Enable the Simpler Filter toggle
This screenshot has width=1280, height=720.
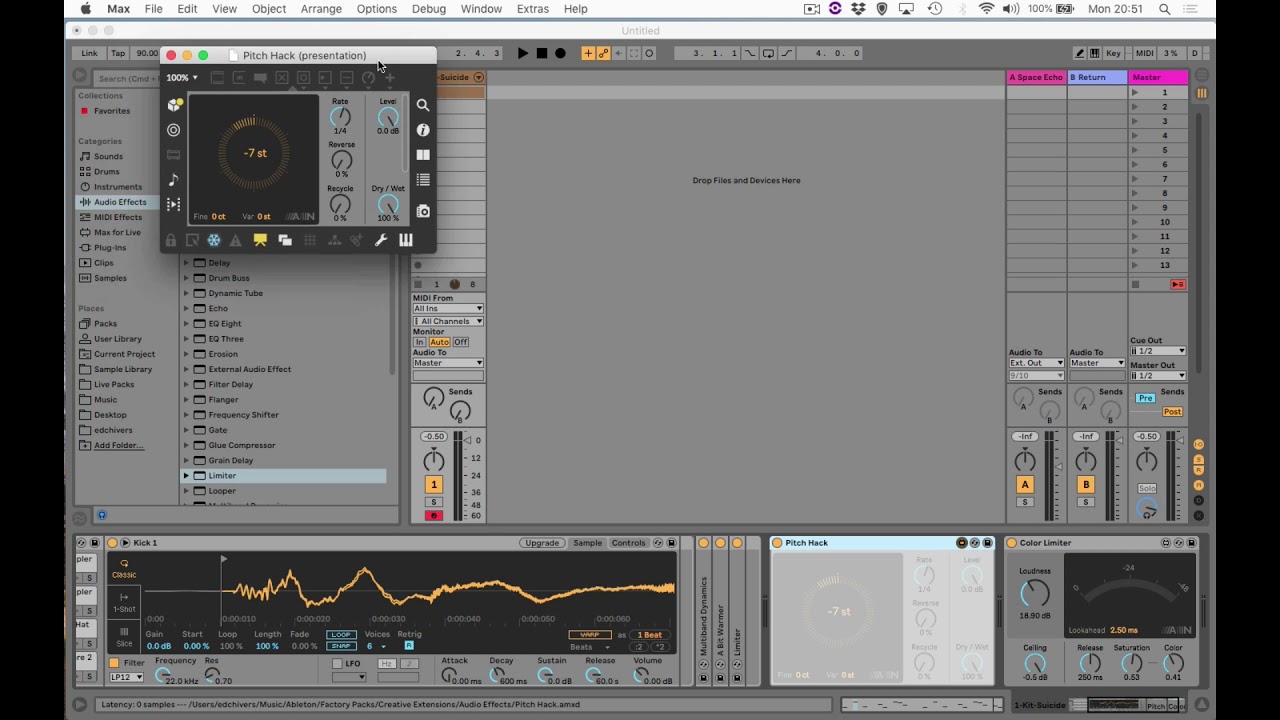tap(114, 663)
